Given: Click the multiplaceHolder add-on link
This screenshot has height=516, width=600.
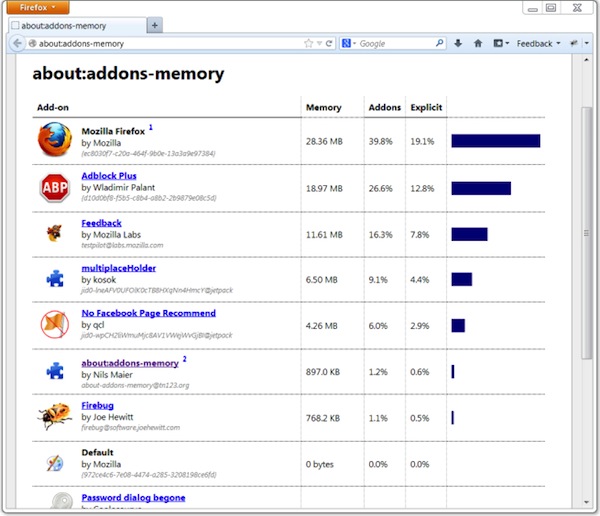Looking at the screenshot, I should [x=118, y=268].
